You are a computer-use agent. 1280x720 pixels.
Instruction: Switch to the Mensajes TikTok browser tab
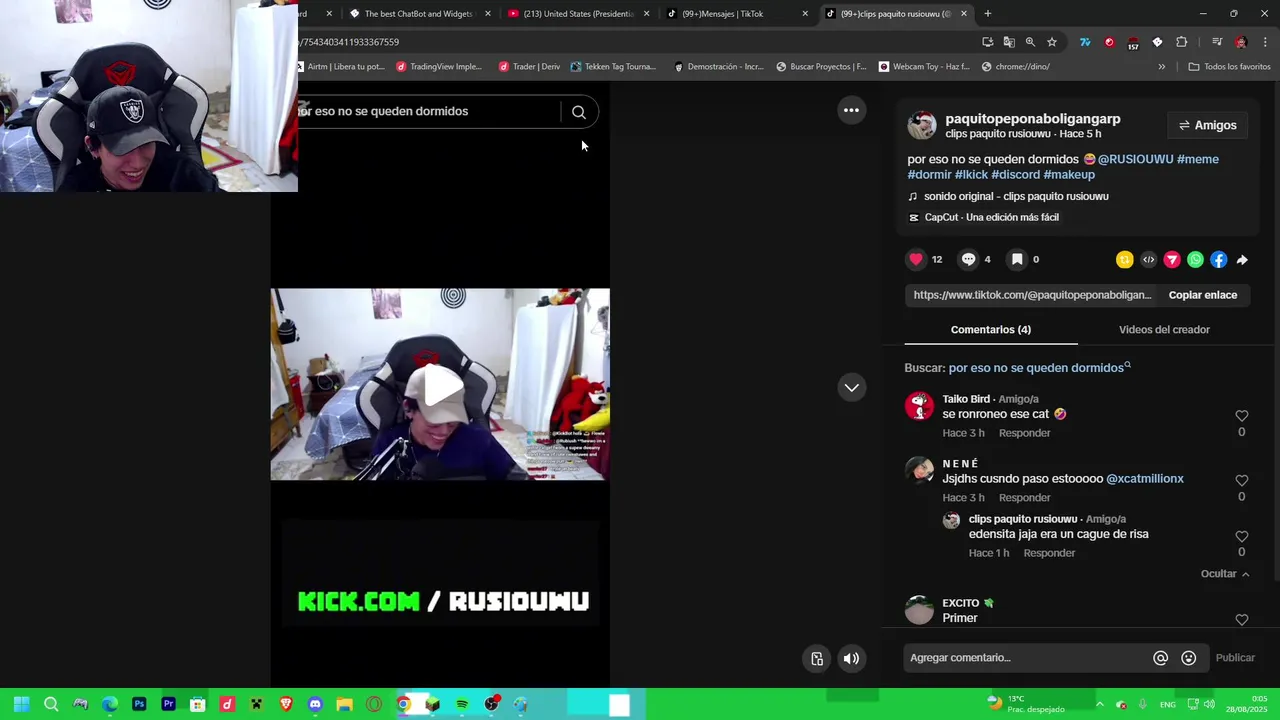pyautogui.click(x=735, y=14)
